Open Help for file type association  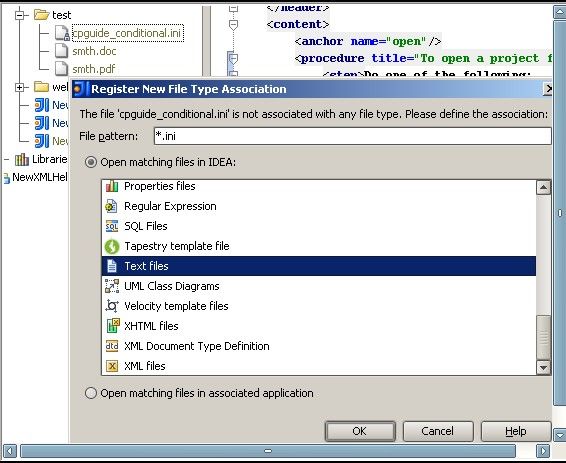coord(516,431)
